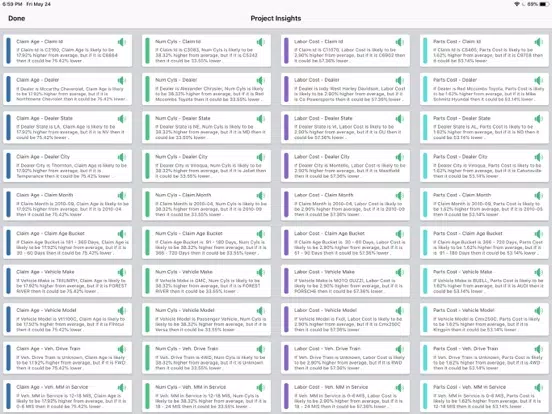Play audio for Parts Cost - Claim Age Bucket card
This screenshot has height=414, width=552.
coord(539,234)
